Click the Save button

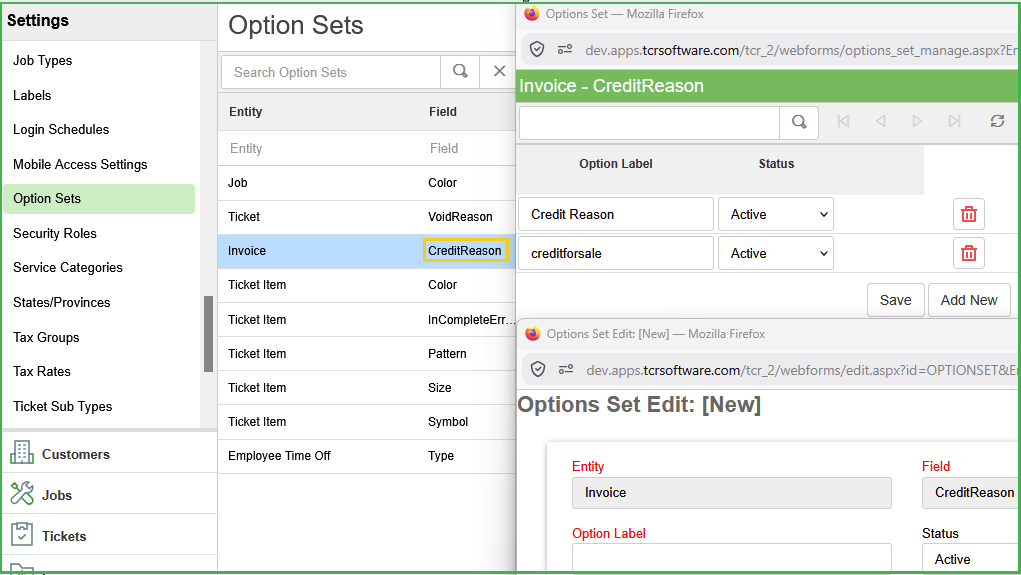coord(895,300)
